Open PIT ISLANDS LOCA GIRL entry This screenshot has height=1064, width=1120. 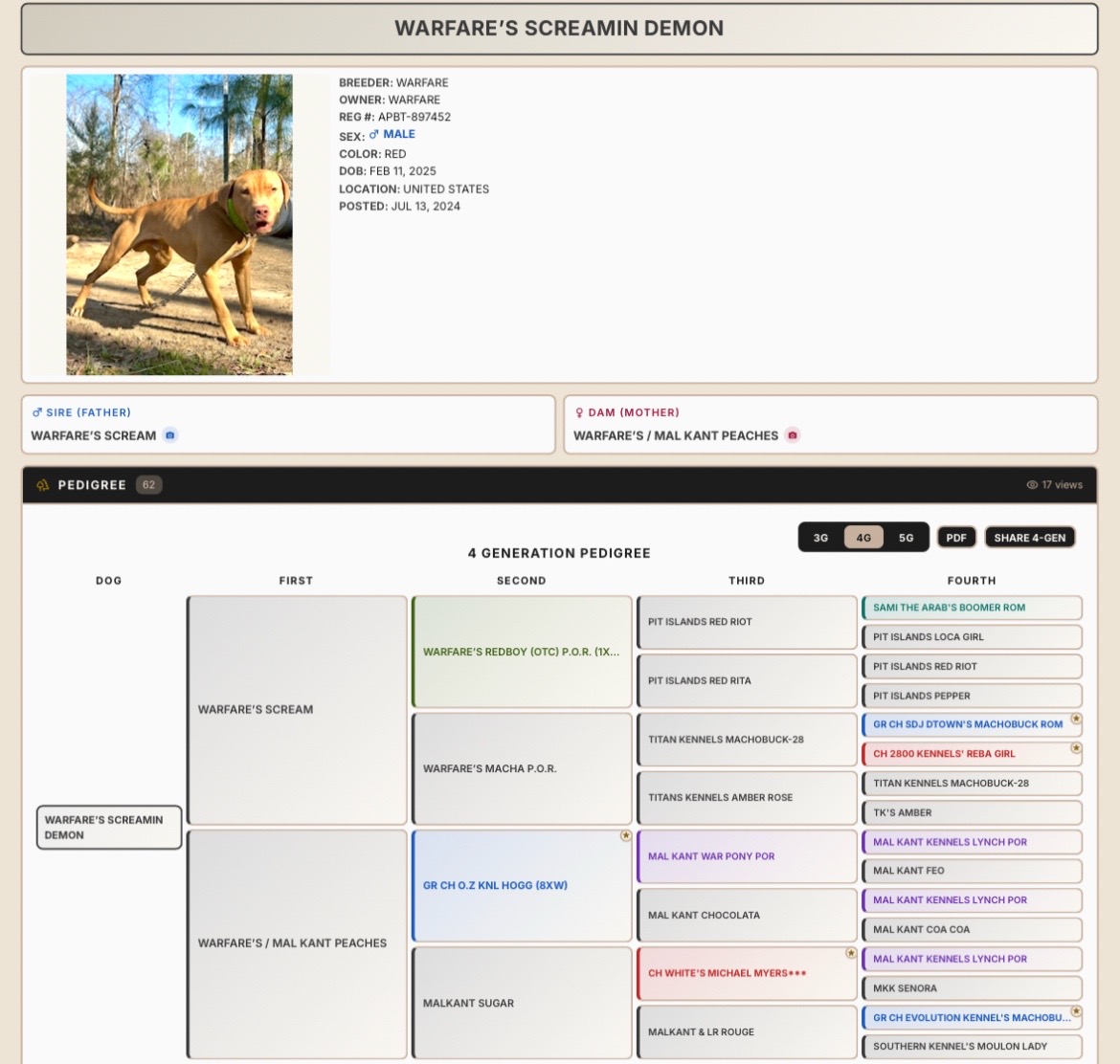[x=972, y=637]
